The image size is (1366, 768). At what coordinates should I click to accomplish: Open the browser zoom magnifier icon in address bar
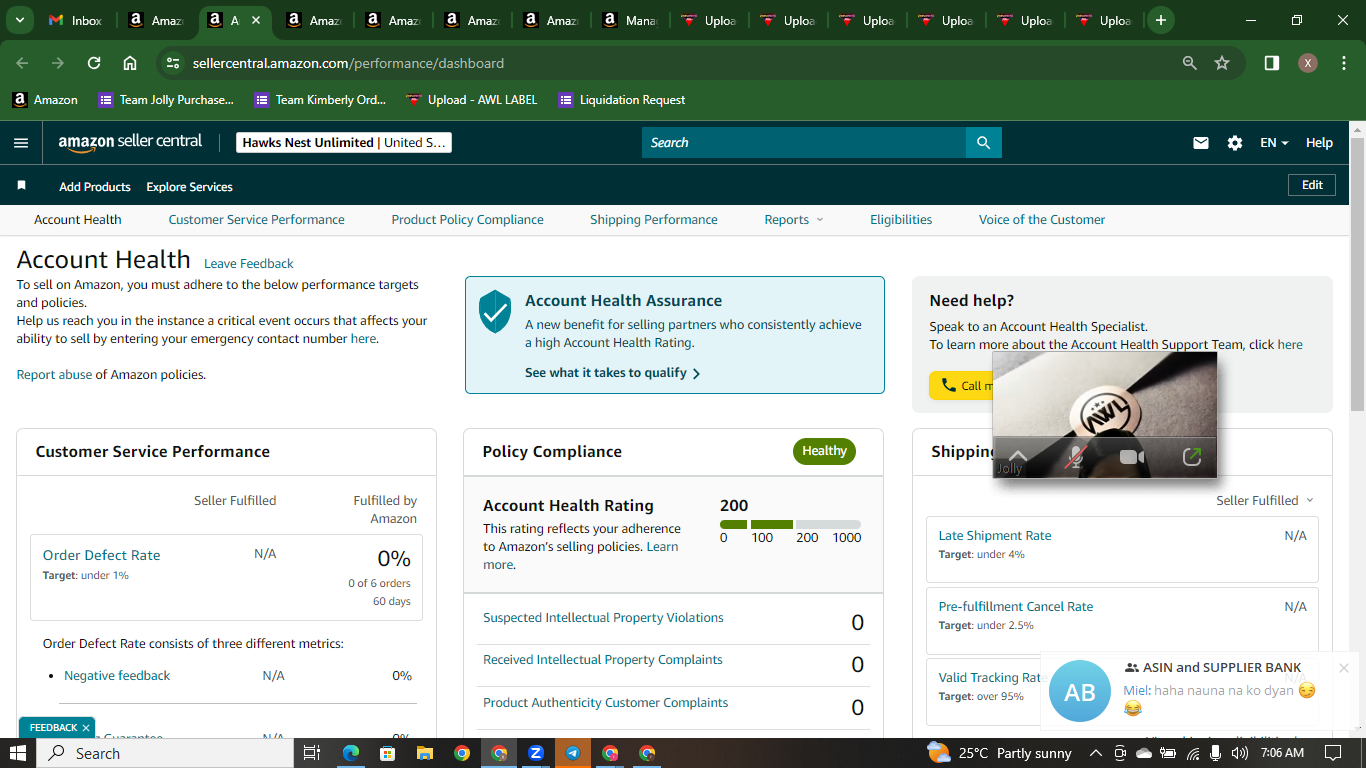[1190, 63]
